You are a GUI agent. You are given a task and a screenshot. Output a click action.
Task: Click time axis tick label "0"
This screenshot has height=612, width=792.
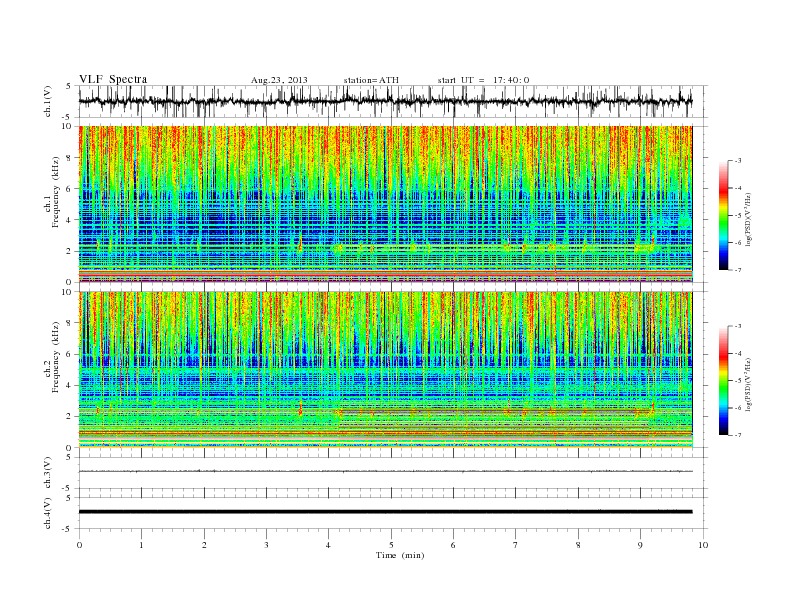79,545
